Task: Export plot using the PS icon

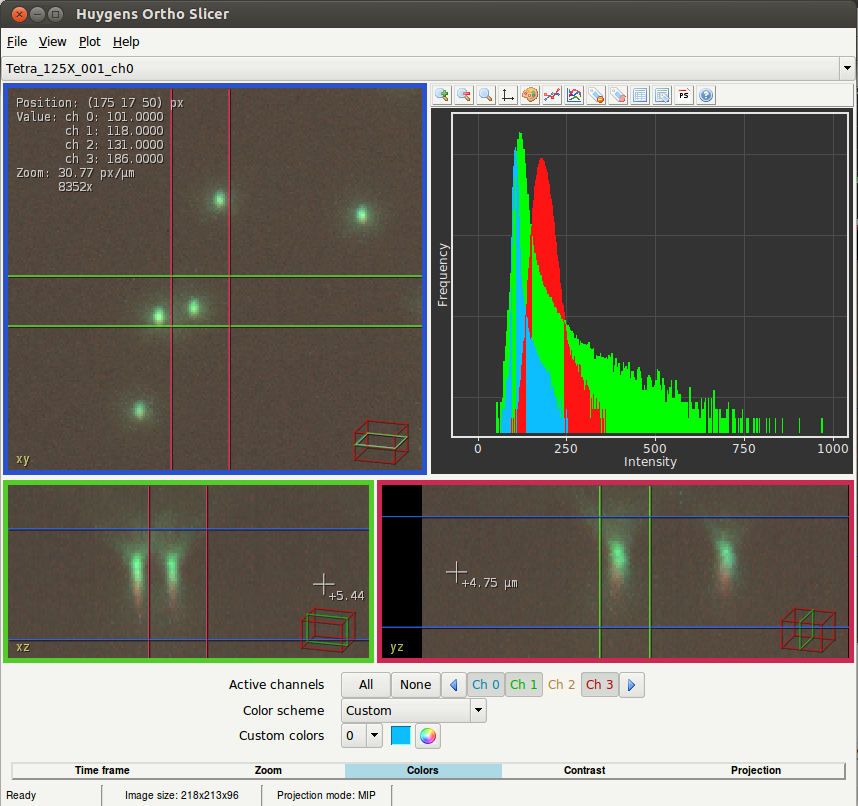Action: (x=684, y=96)
